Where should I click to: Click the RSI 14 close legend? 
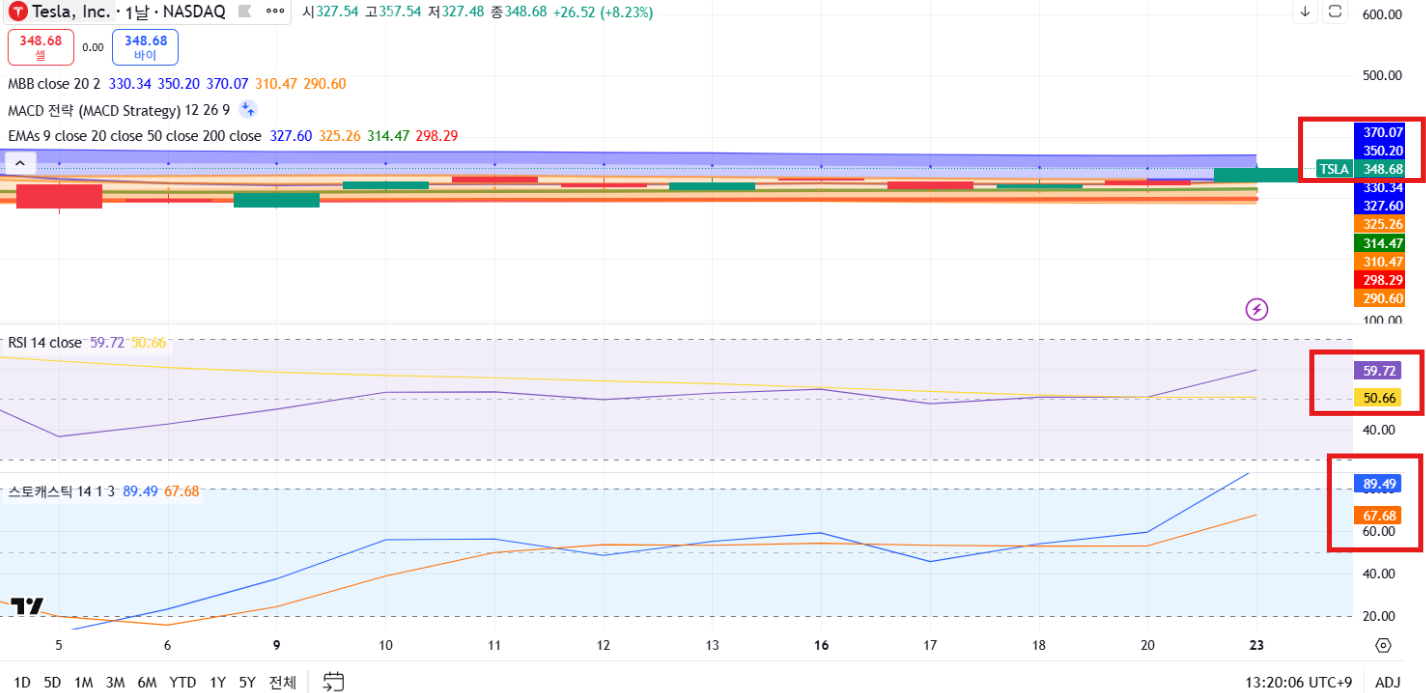[x=45, y=343]
